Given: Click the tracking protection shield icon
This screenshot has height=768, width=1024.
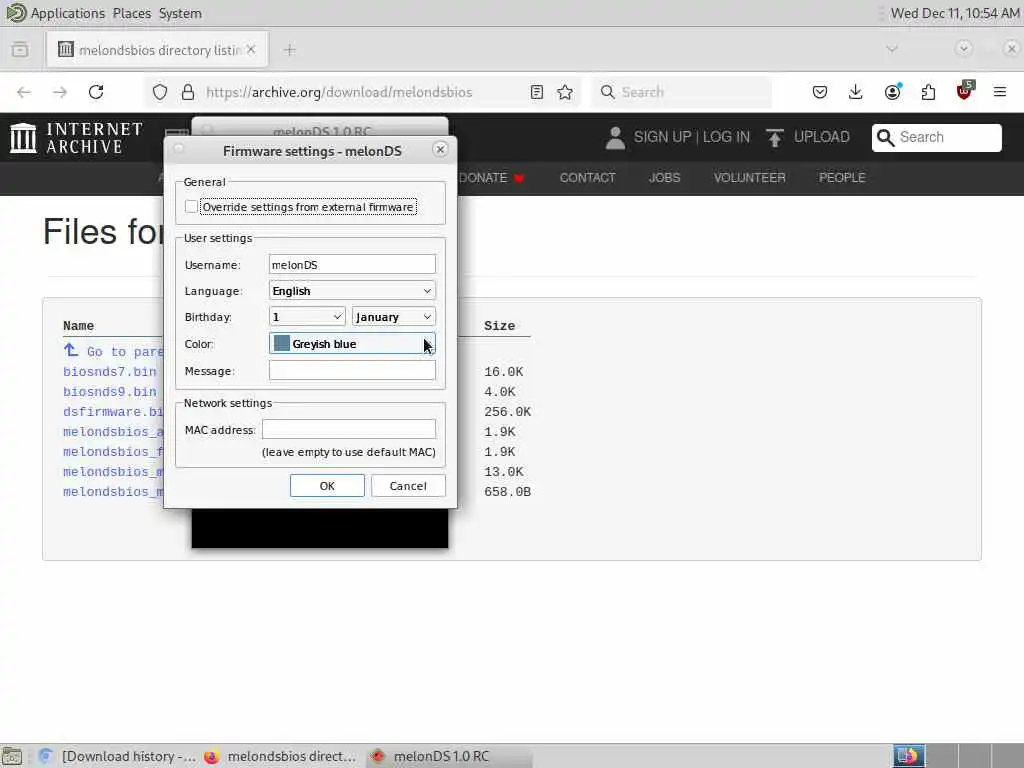Looking at the screenshot, I should [160, 92].
